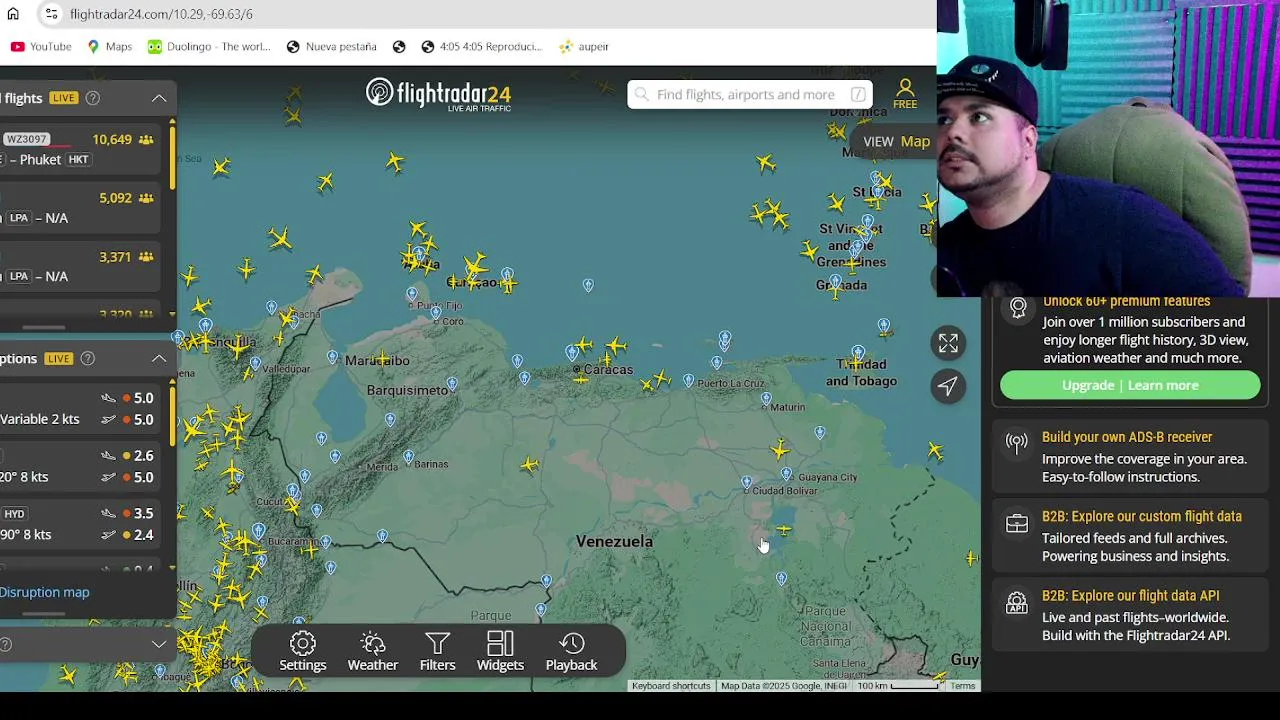Open Keyboard shortcuts link

[671, 686]
